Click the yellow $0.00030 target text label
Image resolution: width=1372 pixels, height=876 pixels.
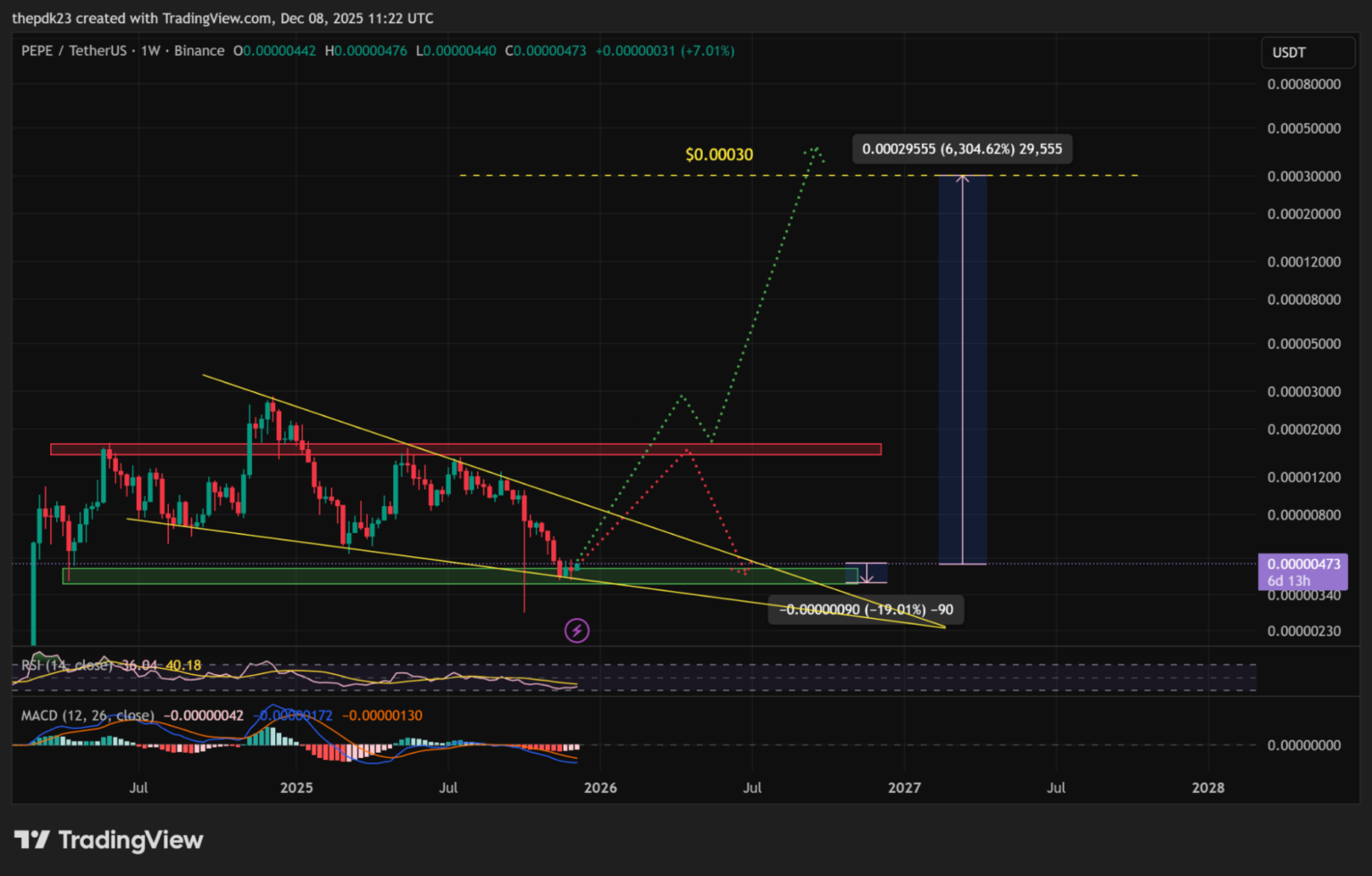click(x=719, y=154)
